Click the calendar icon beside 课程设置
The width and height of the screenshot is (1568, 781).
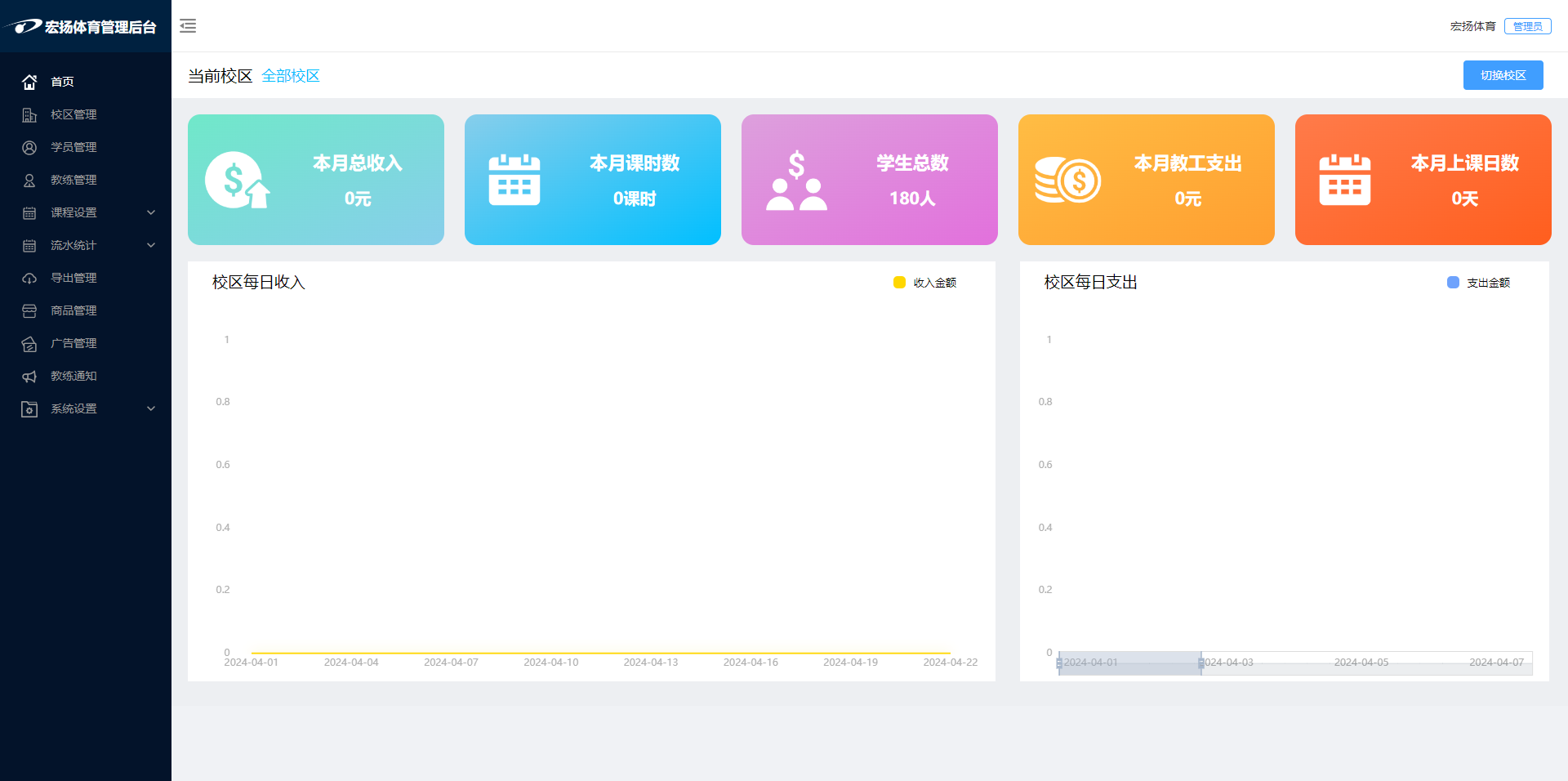(x=29, y=212)
